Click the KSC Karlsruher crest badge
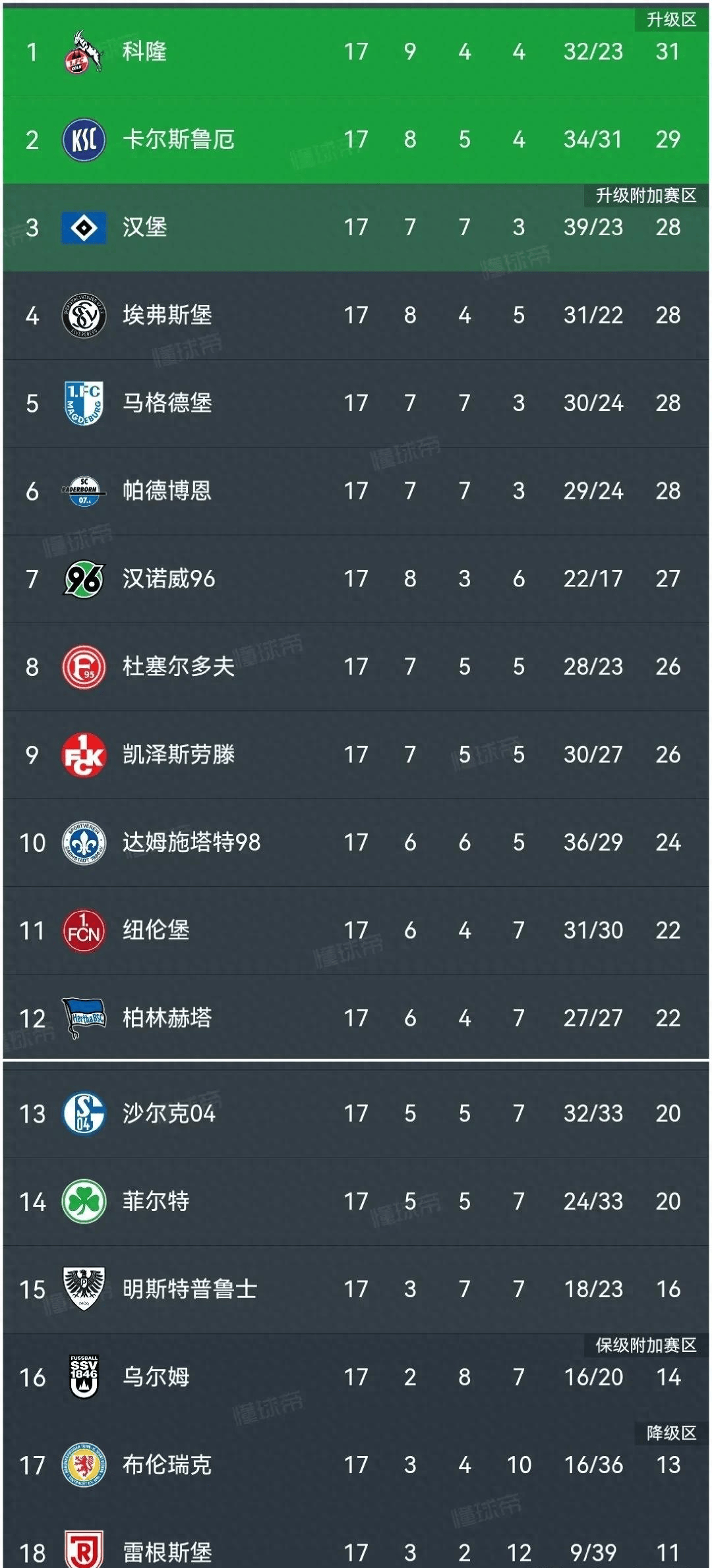This screenshot has width=712, height=1568. coord(84,140)
